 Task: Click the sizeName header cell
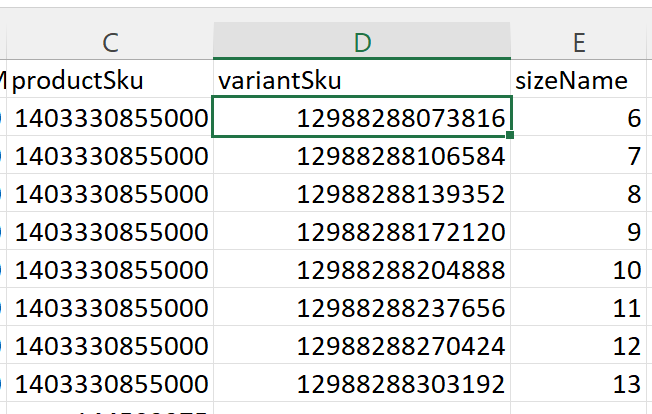pos(579,79)
